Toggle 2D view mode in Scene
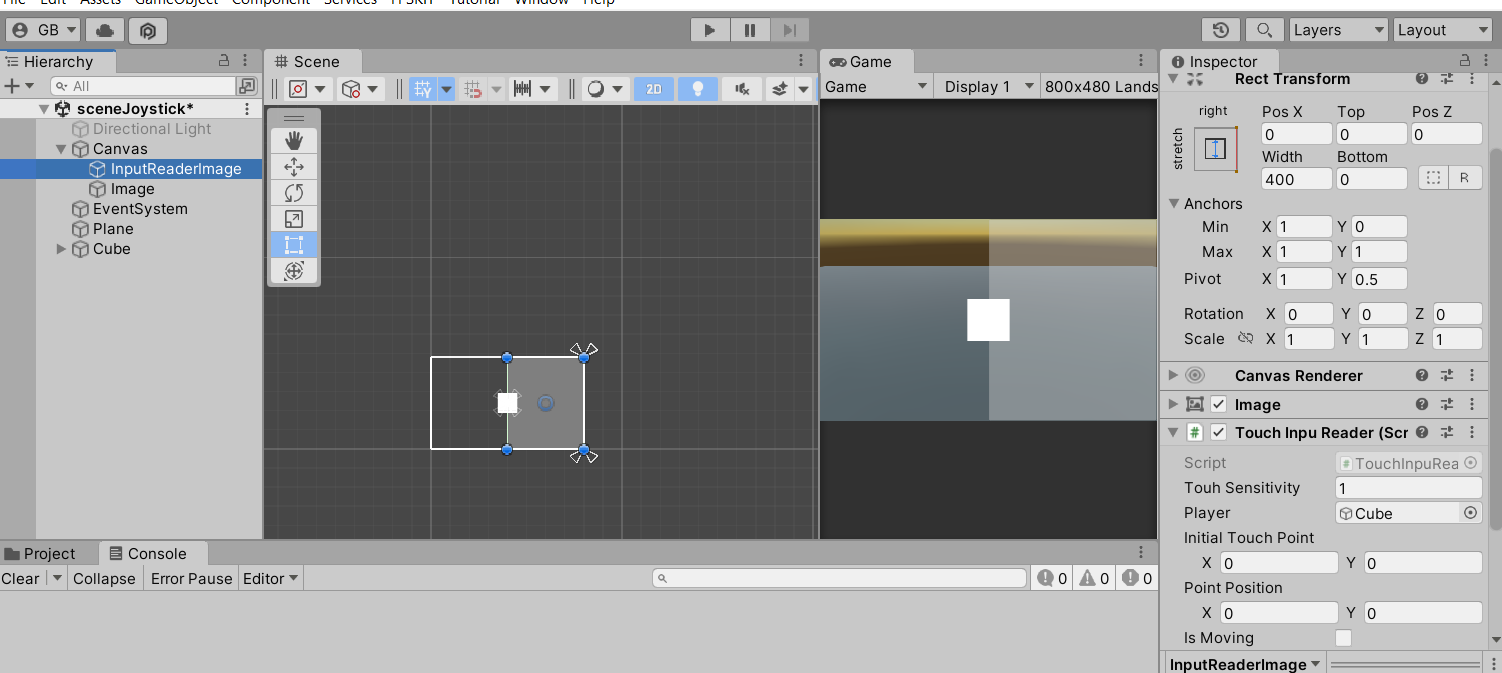Screen dimensions: 1502x673 tap(653, 89)
